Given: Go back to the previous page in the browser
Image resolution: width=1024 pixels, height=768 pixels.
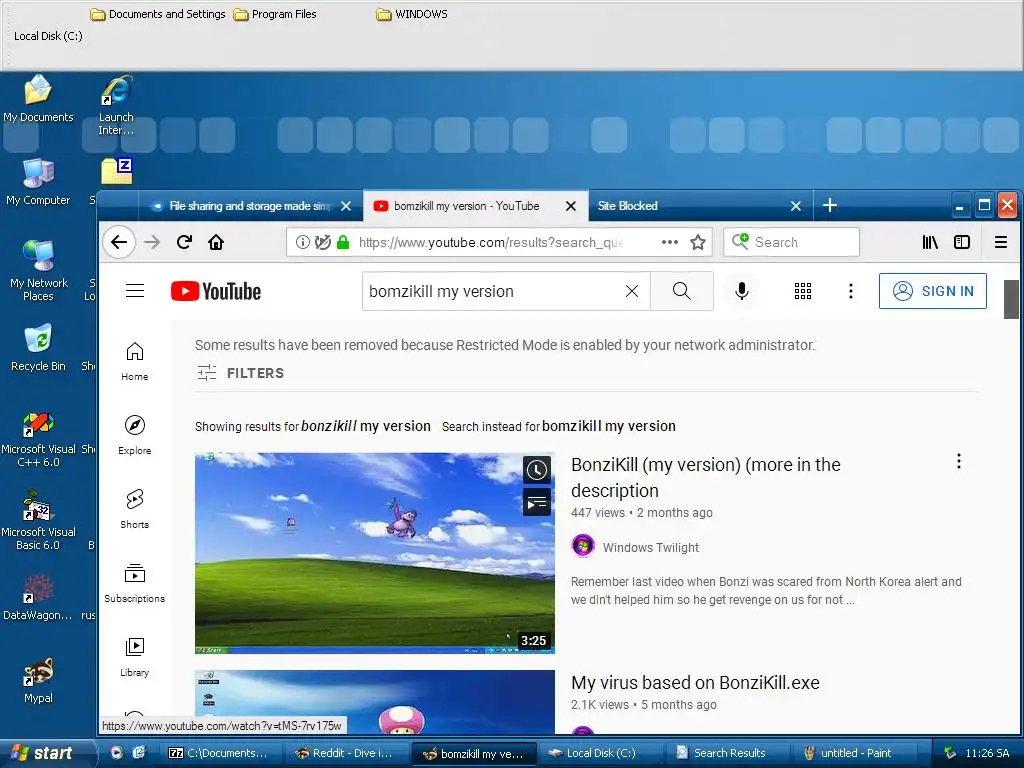Looking at the screenshot, I should click(x=119, y=242).
